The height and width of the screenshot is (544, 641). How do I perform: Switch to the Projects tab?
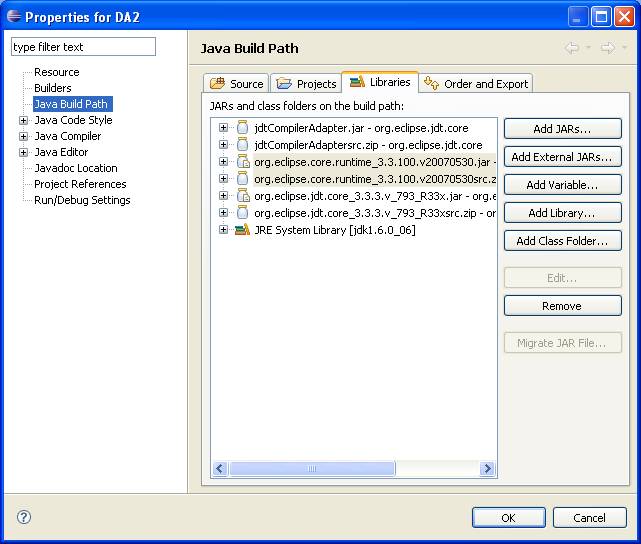(x=305, y=83)
